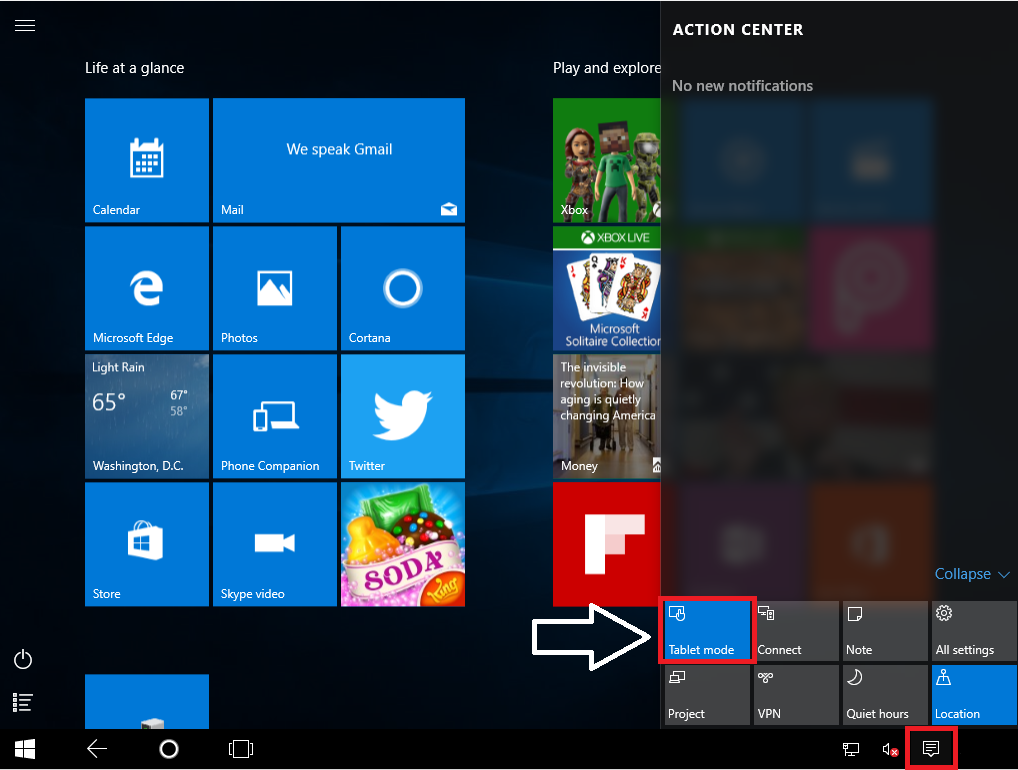The image size is (1018, 770).
Task: Launch Candy Crush Soda tile
Action: pyautogui.click(x=403, y=544)
